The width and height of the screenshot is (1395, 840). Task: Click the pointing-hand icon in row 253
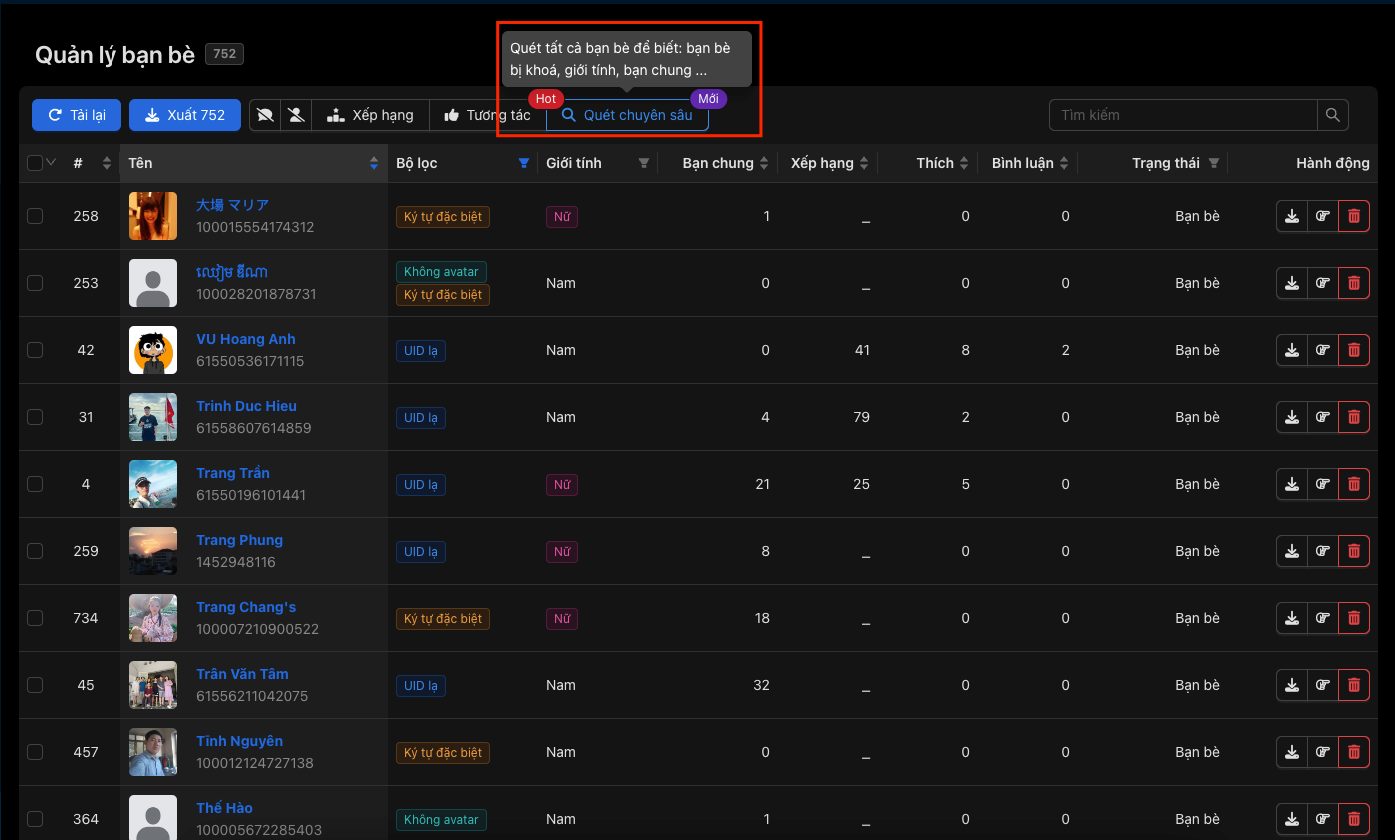tap(1322, 283)
